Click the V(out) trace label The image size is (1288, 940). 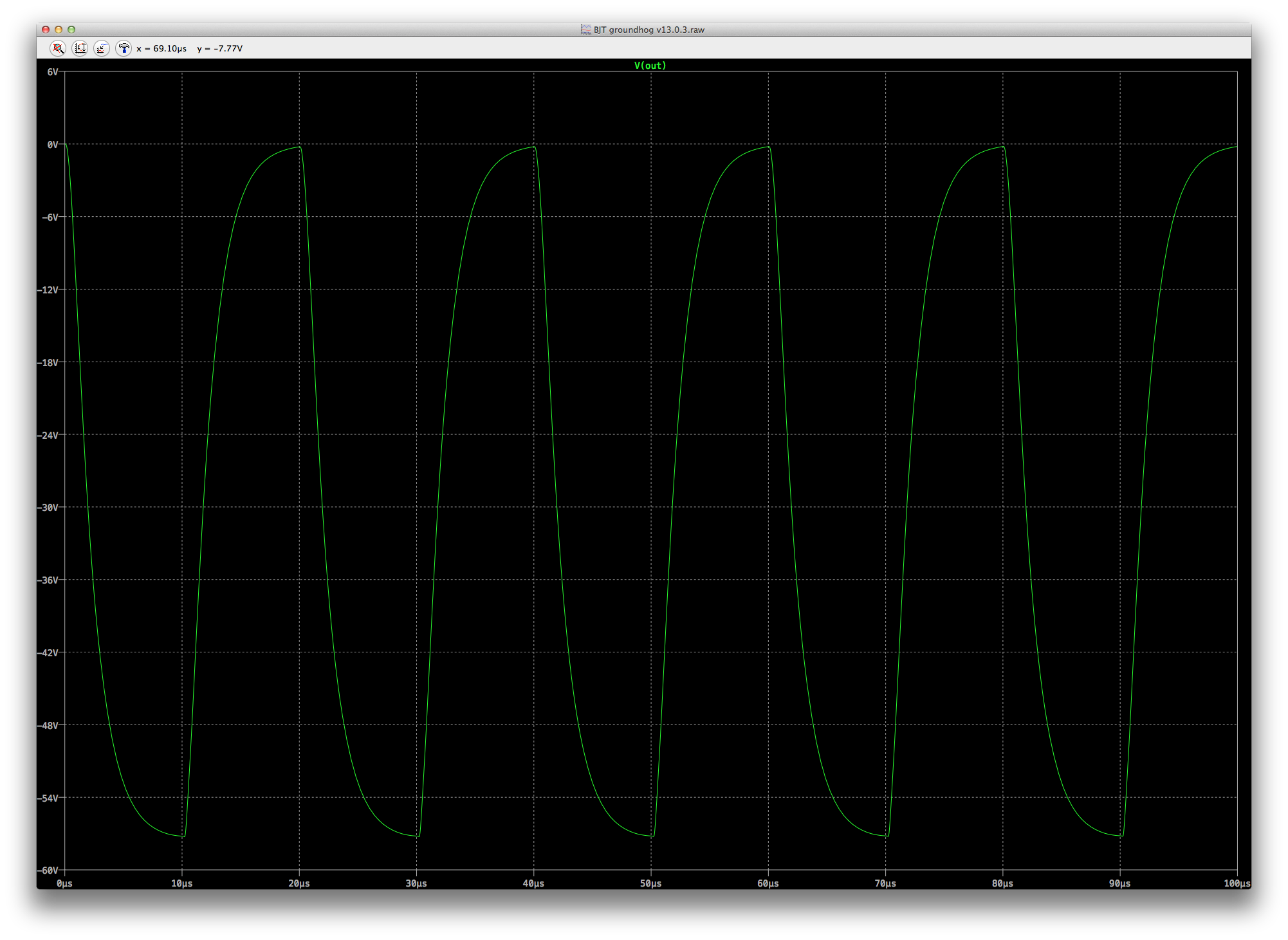click(650, 66)
